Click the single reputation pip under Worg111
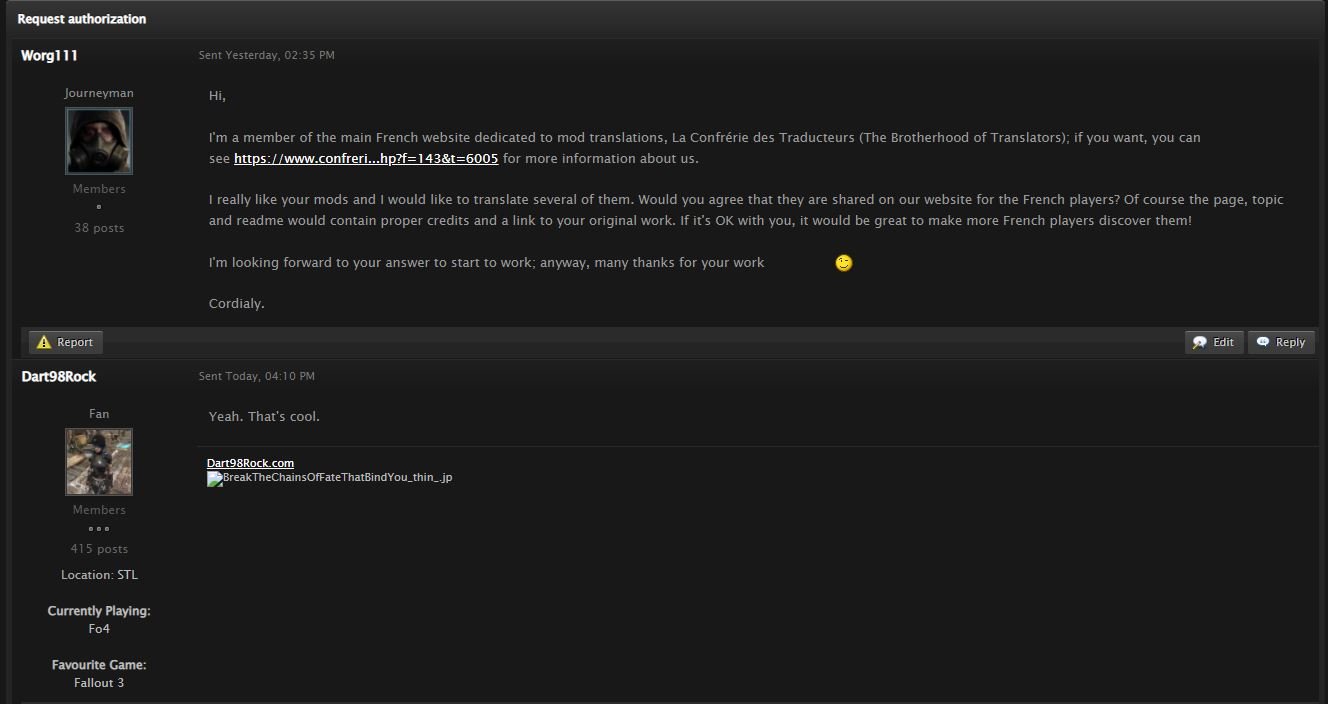 (99, 207)
